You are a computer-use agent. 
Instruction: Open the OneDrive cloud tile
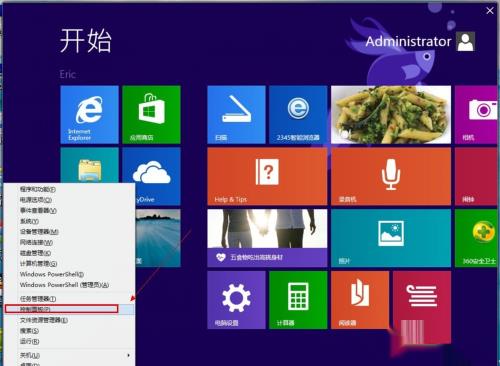pyautogui.click(x=151, y=176)
